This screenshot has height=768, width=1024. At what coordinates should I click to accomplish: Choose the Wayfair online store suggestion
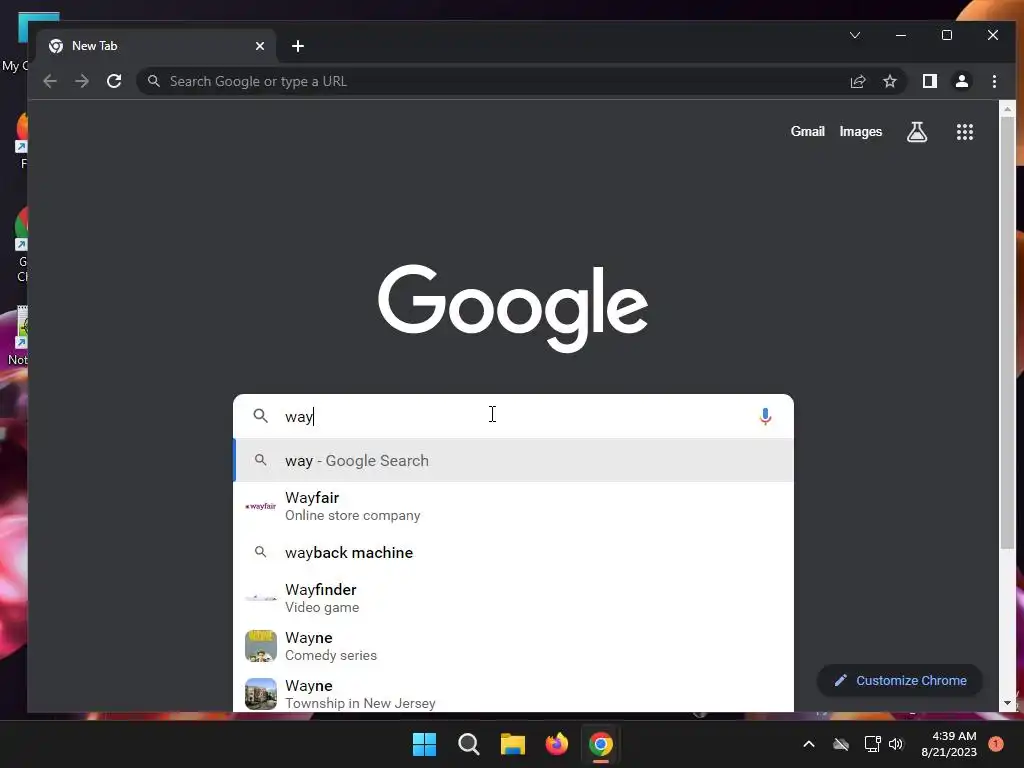pyautogui.click(x=513, y=506)
